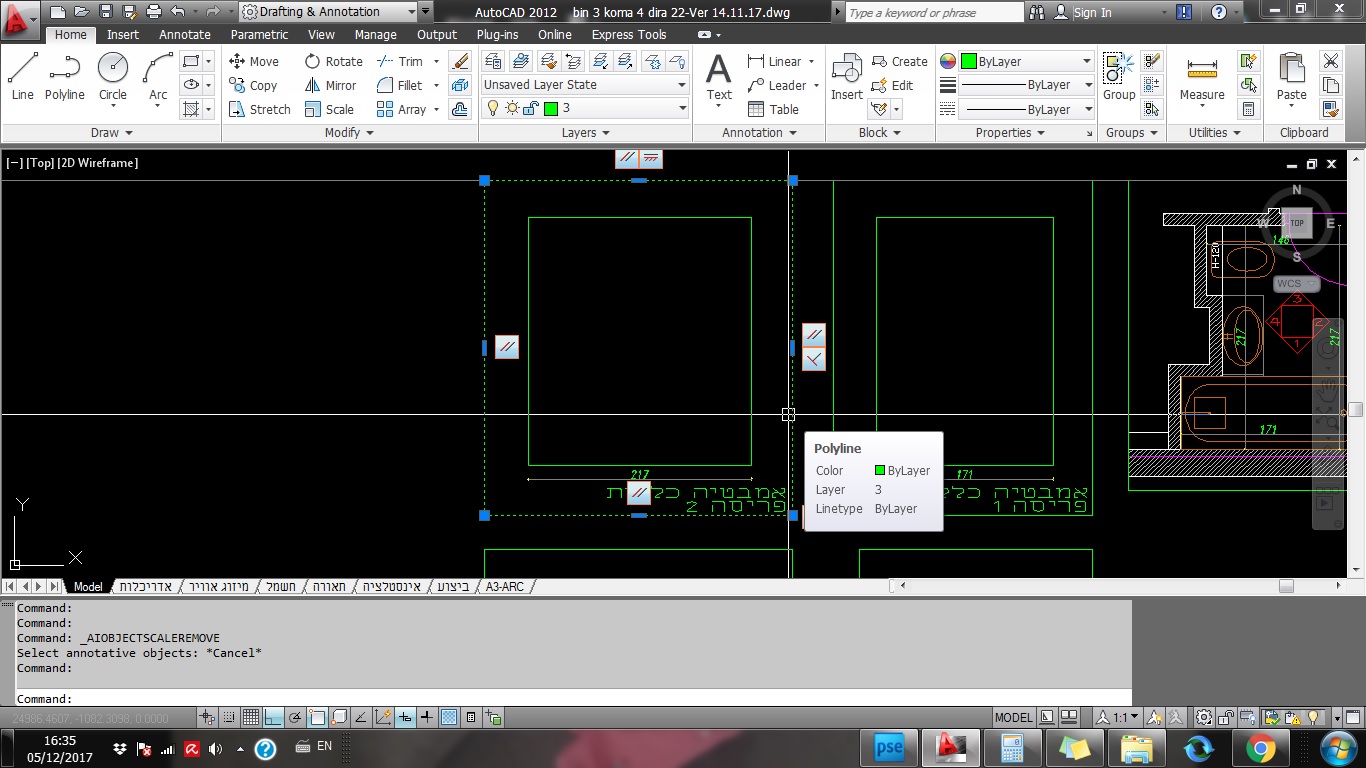Toggle the layer 3 lock icon
The height and width of the screenshot is (768, 1366).
[531, 108]
